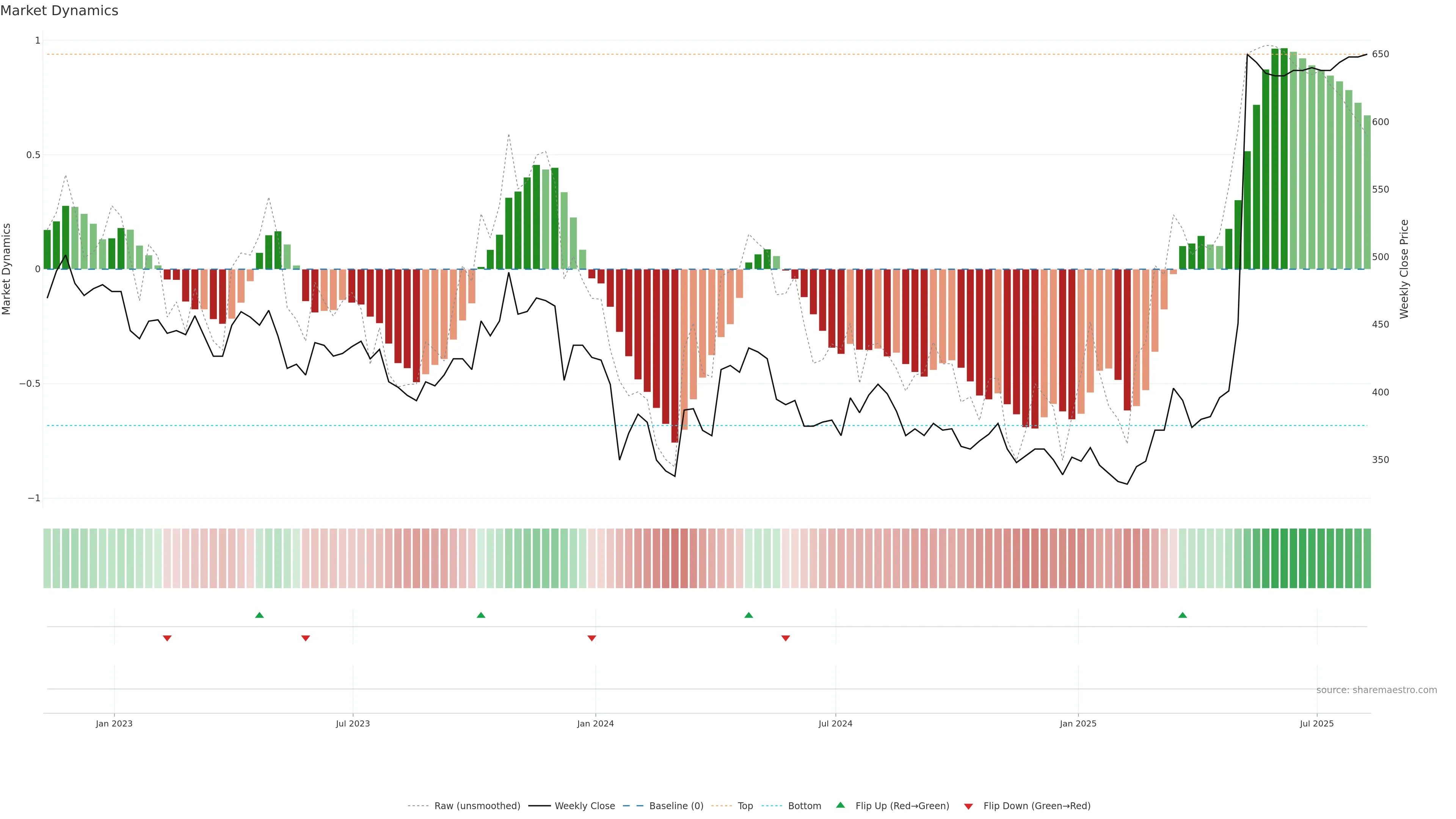
Task: Toggle the Baseline (0) legend entry
Action: 676,806
